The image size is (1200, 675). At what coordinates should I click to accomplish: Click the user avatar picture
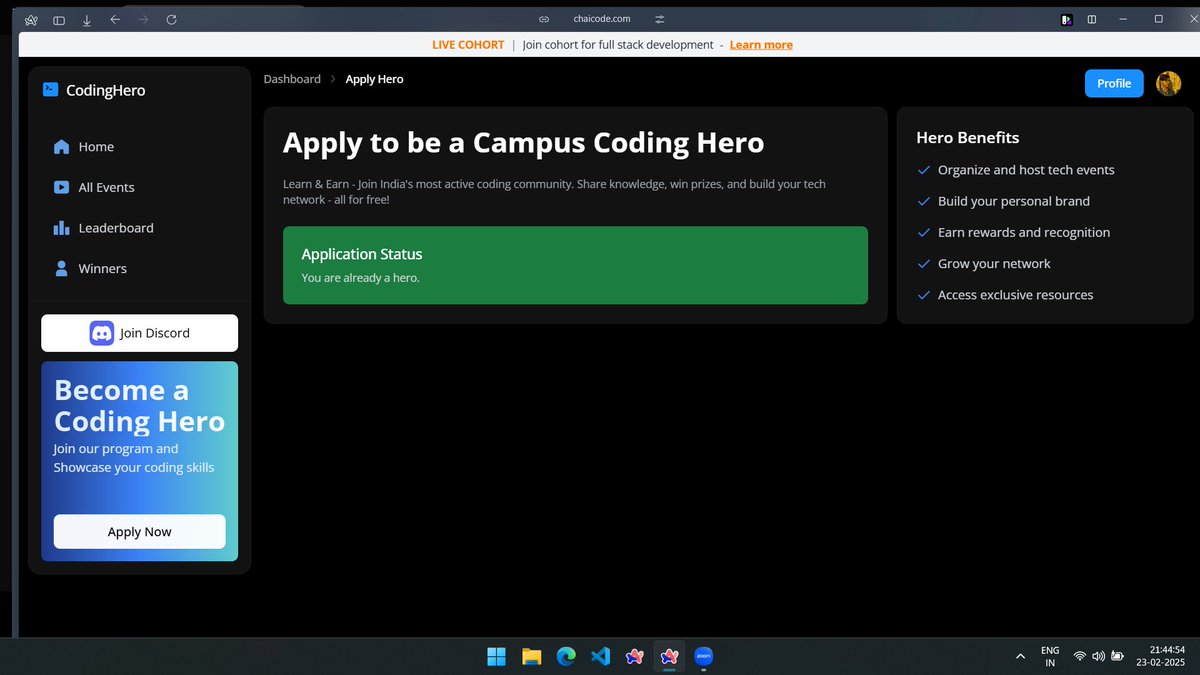click(x=1168, y=83)
